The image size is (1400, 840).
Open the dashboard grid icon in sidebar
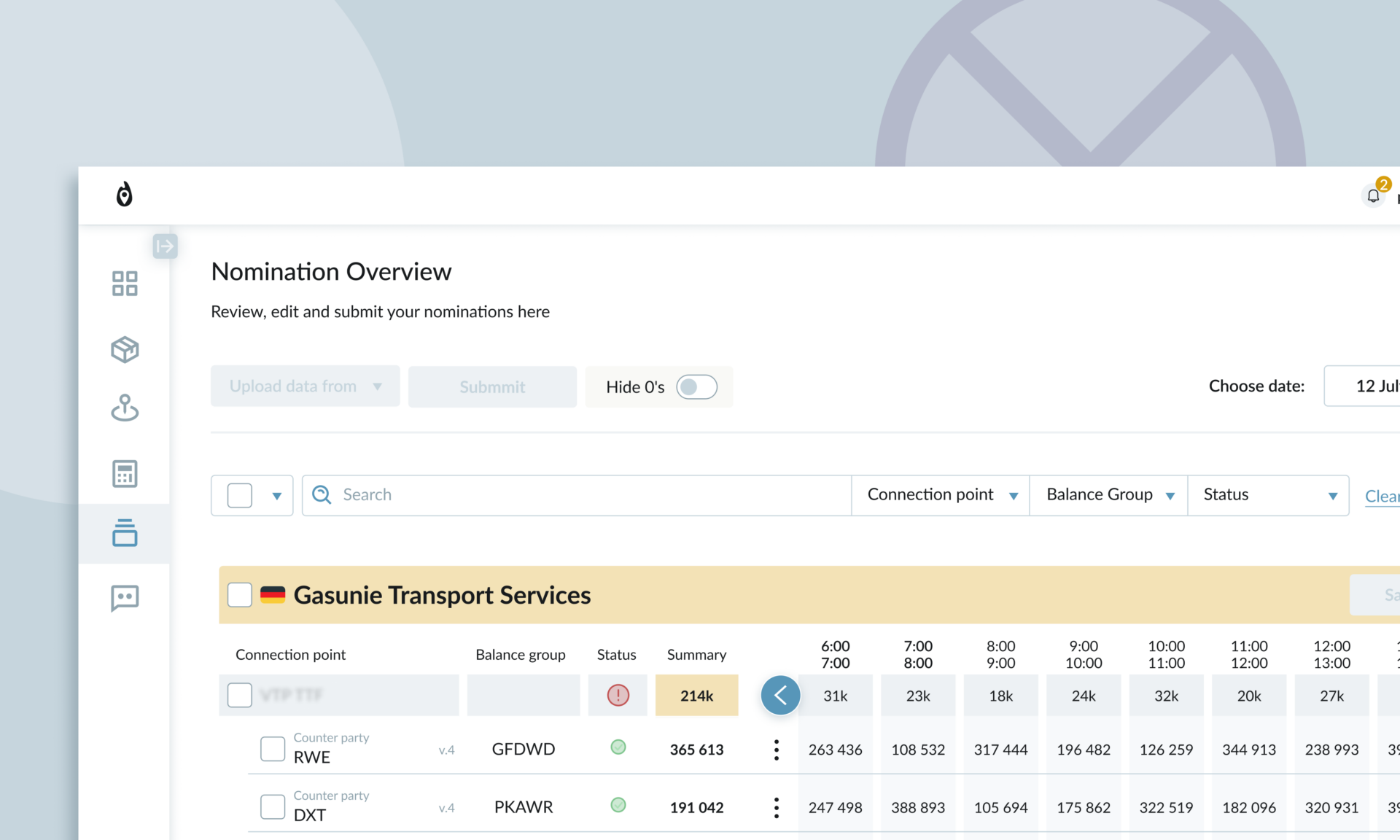point(125,284)
